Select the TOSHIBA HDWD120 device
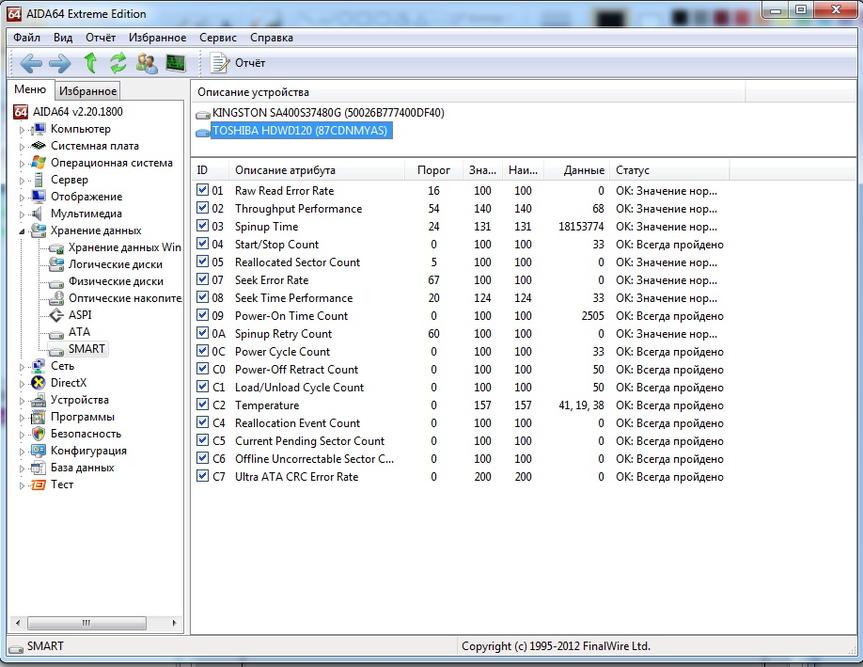 point(300,131)
